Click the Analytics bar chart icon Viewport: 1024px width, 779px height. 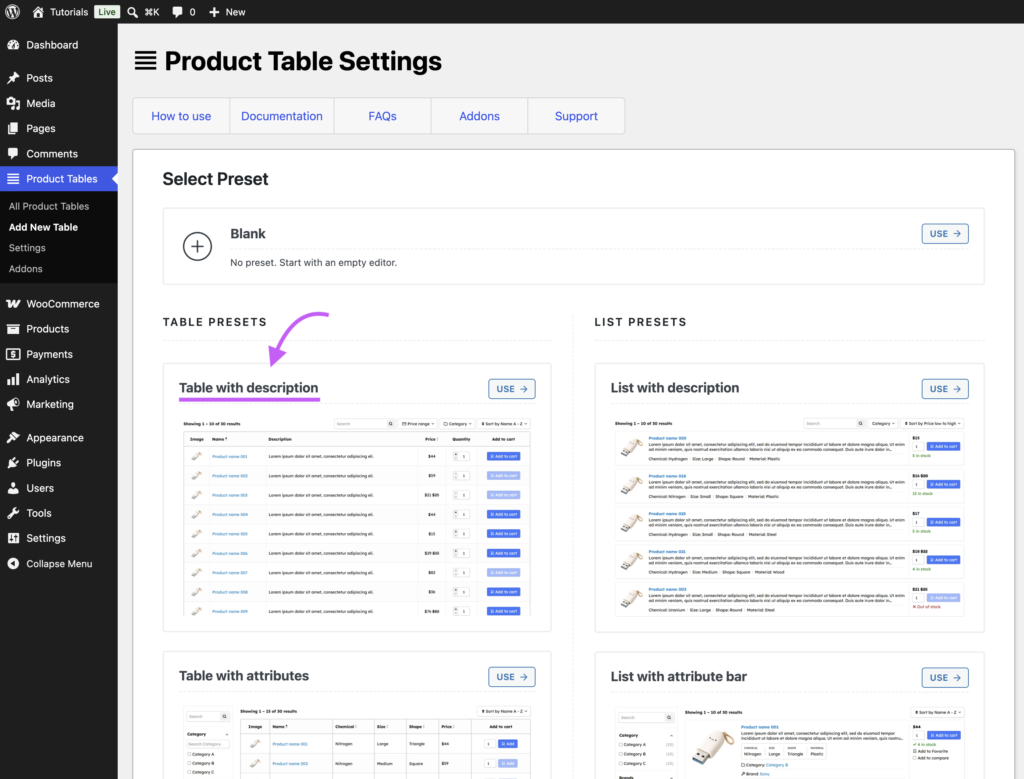[13, 379]
